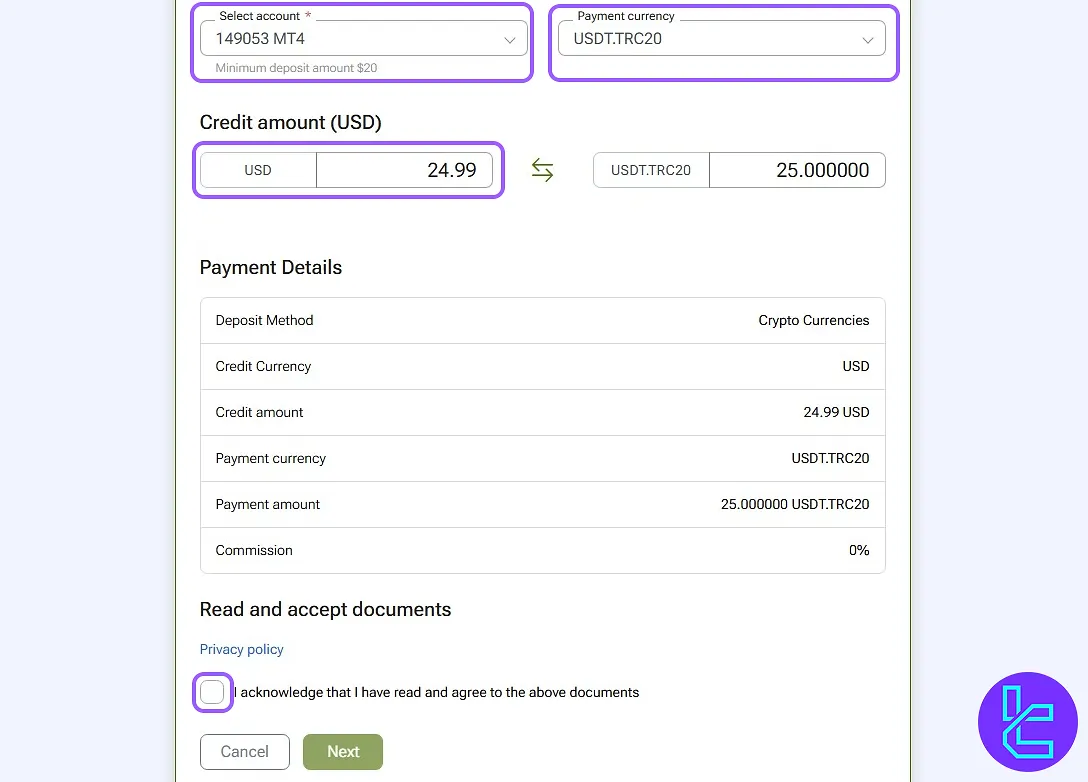
Task: Click the "Credit Currency" row label
Action: coord(263,366)
